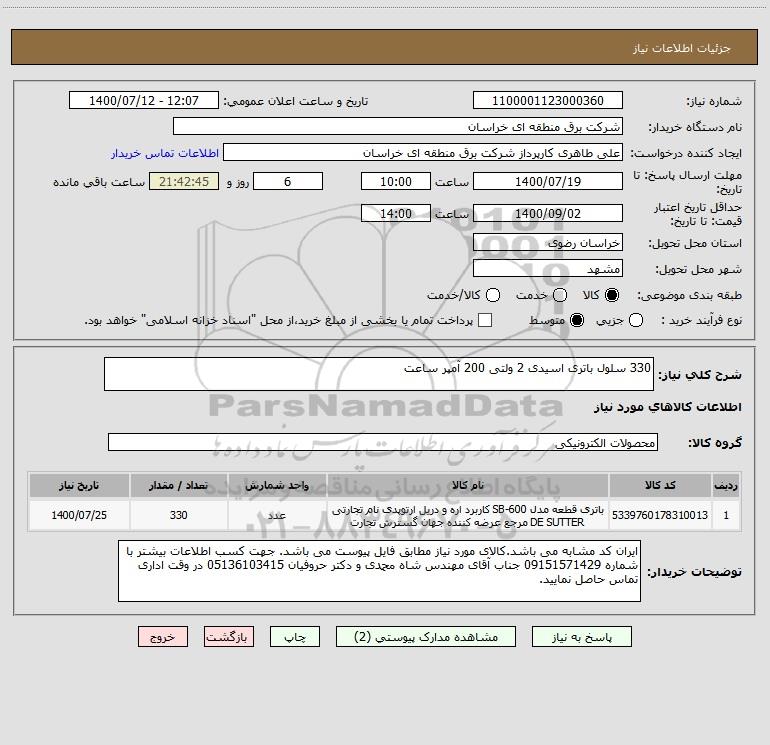Click the واحد شمارش column header

click(277, 485)
